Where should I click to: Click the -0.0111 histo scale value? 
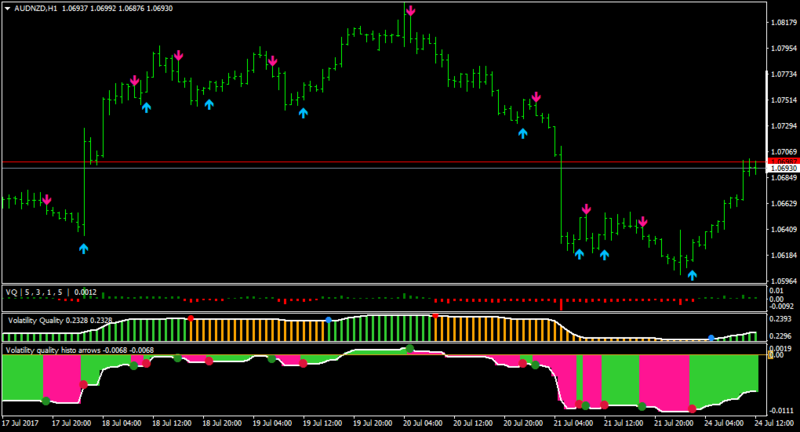click(782, 411)
